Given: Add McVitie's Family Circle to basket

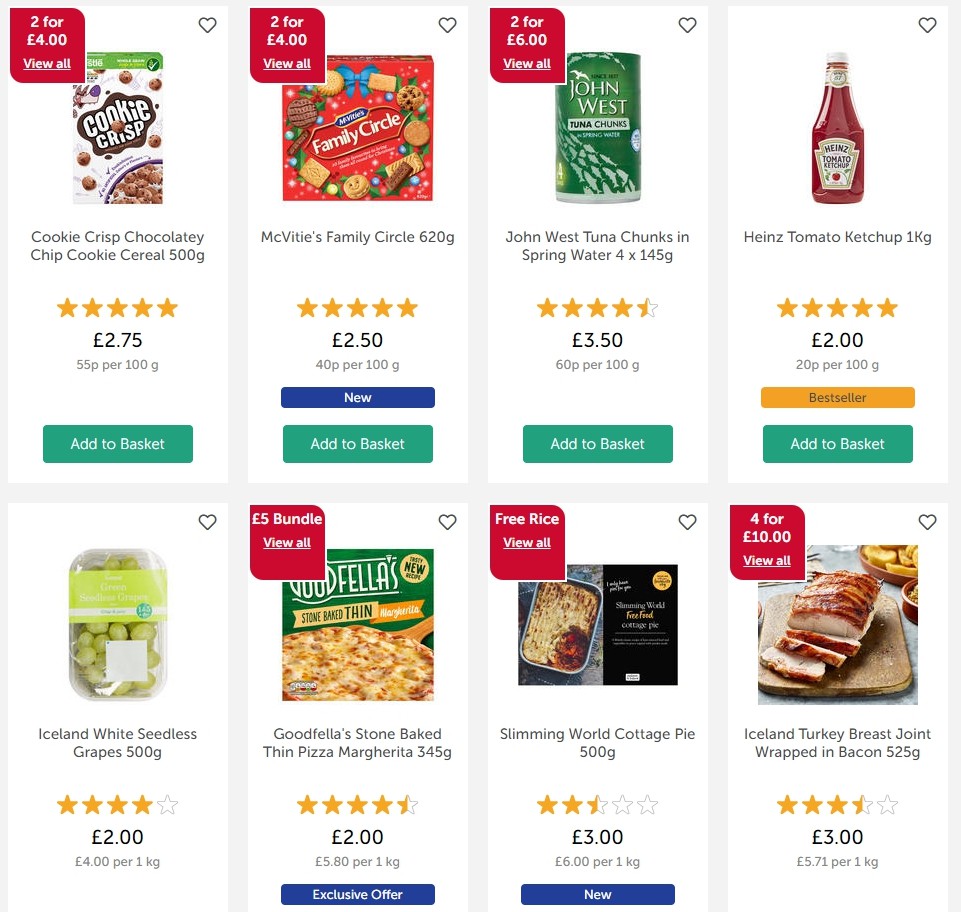Looking at the screenshot, I should tap(357, 444).
